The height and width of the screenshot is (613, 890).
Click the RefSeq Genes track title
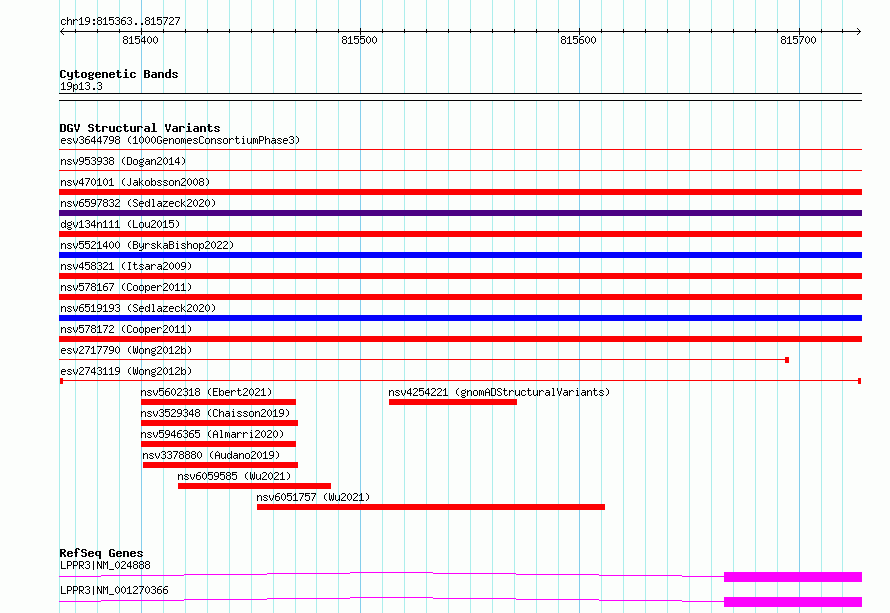point(101,553)
